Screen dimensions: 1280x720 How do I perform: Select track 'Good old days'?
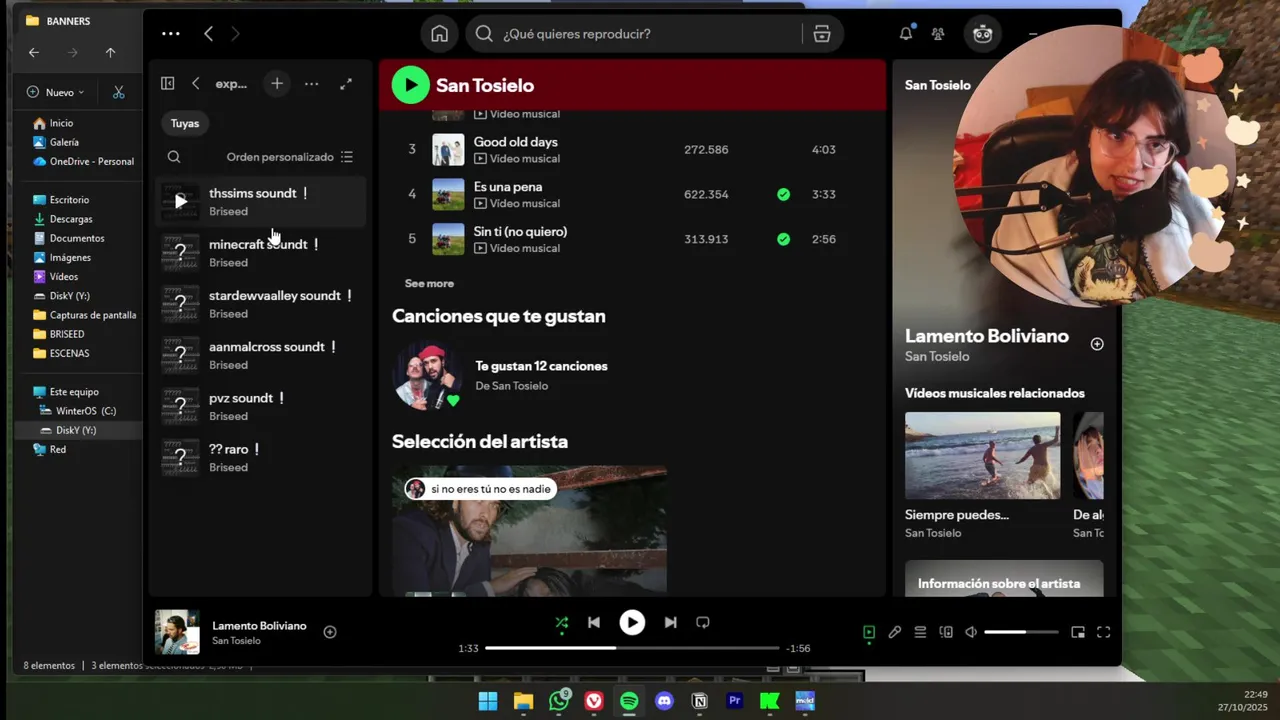[515, 142]
